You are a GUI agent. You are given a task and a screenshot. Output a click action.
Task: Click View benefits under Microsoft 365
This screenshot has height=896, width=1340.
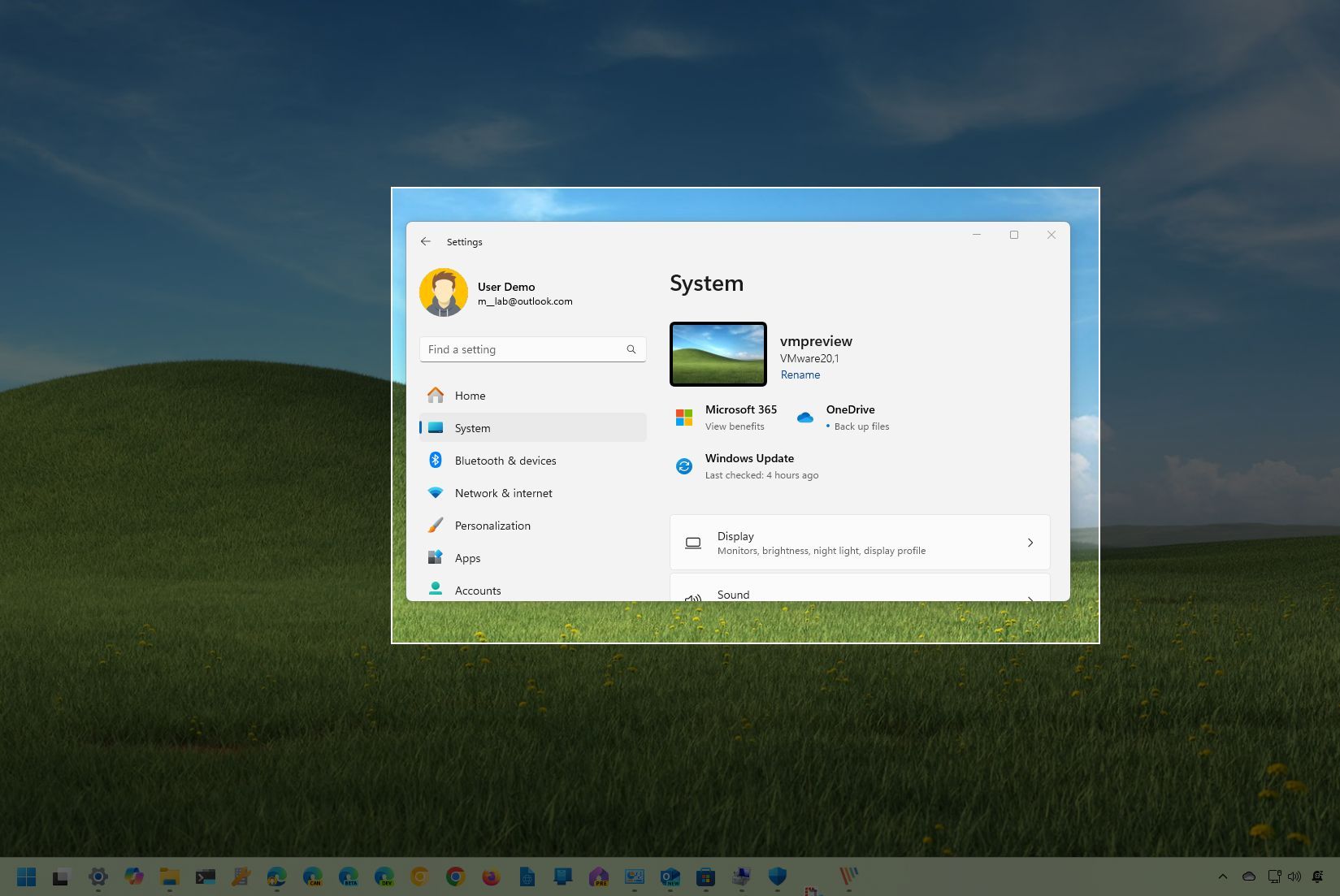pyautogui.click(x=735, y=426)
